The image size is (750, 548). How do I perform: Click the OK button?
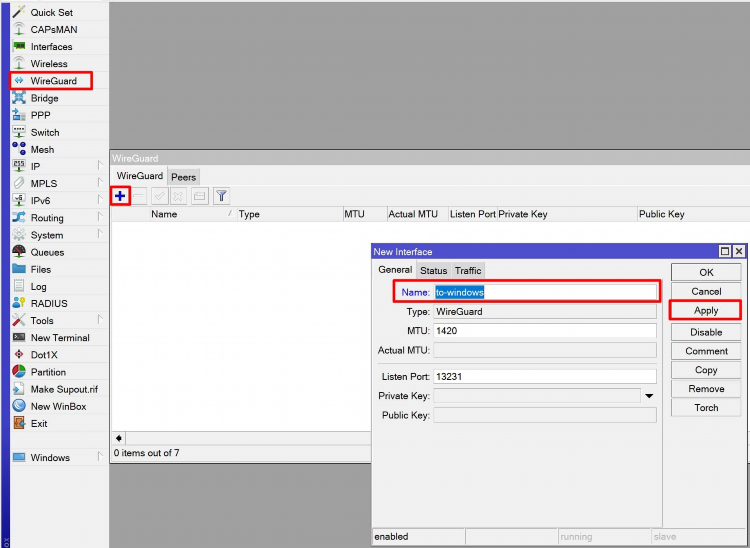pyautogui.click(x=706, y=273)
